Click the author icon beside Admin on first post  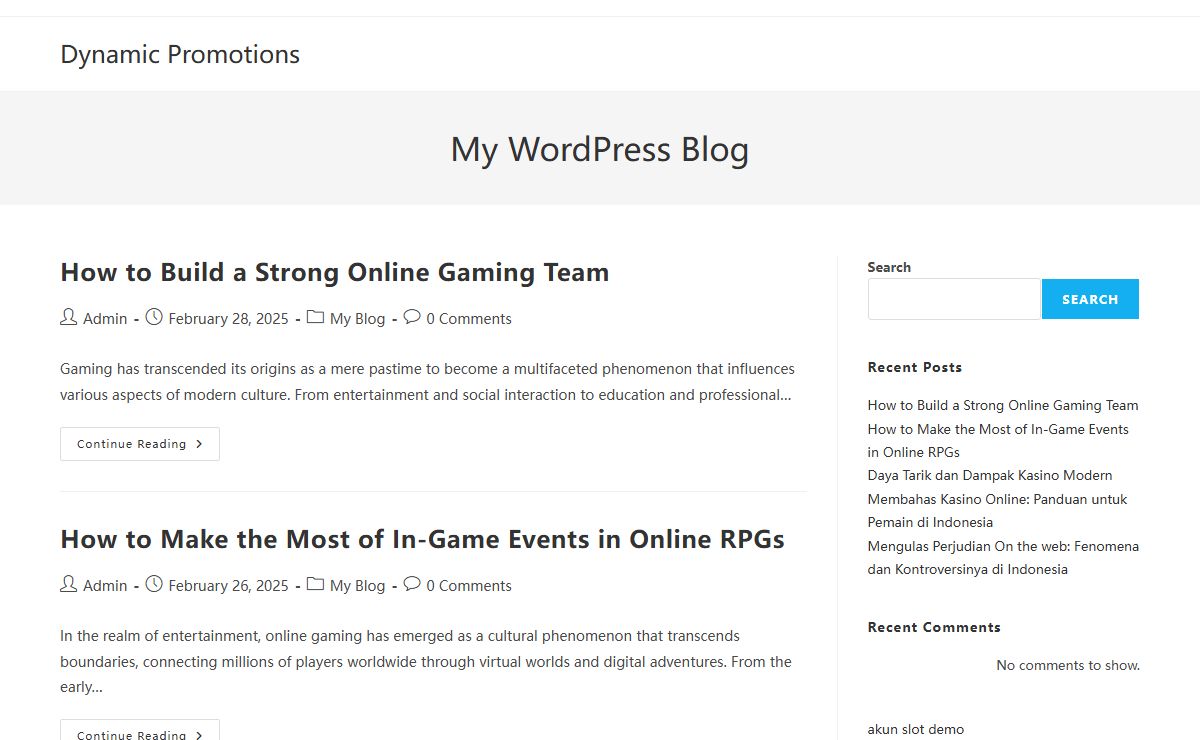click(68, 318)
